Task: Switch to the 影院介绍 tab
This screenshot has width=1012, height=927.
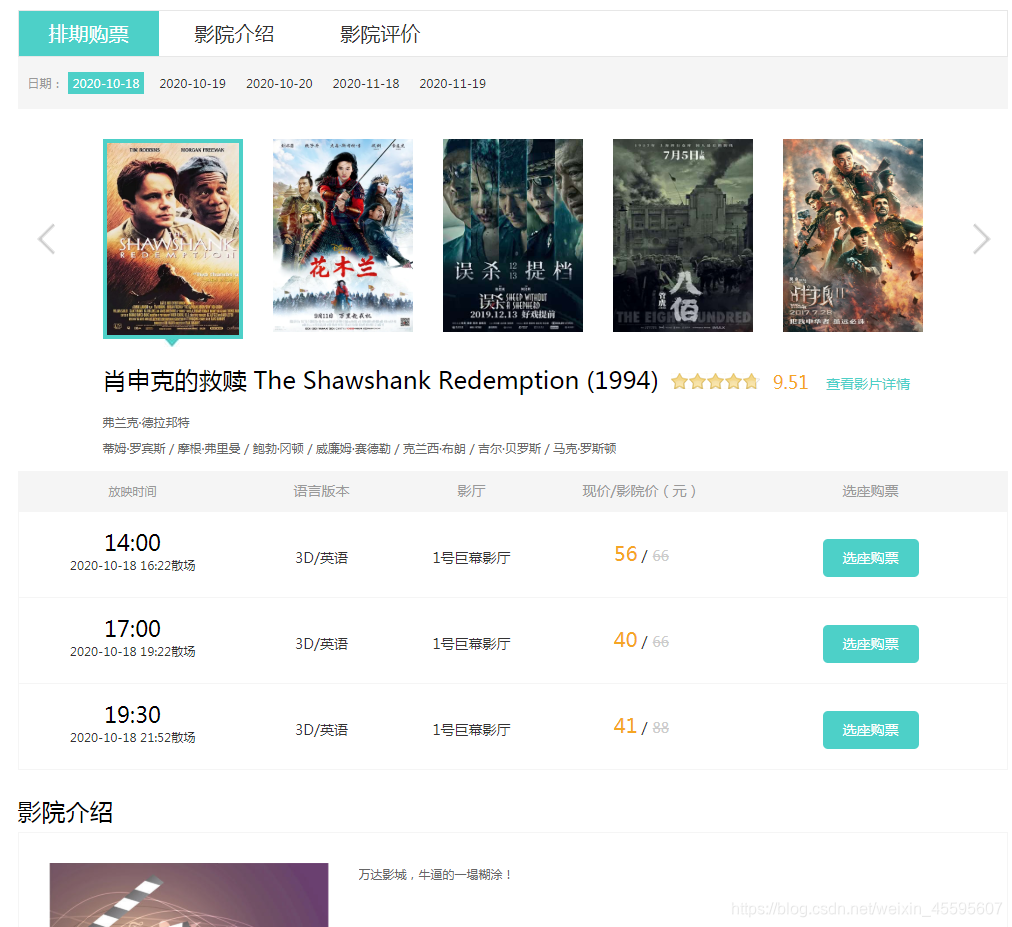Action: (234, 34)
